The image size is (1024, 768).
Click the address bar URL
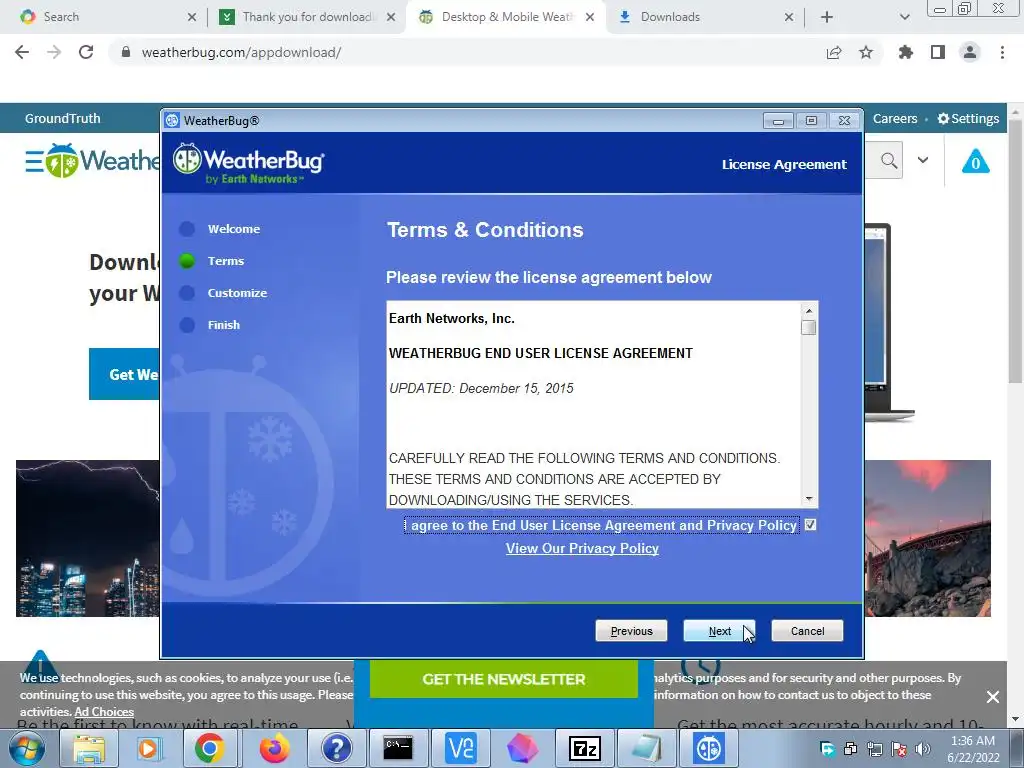point(241,52)
